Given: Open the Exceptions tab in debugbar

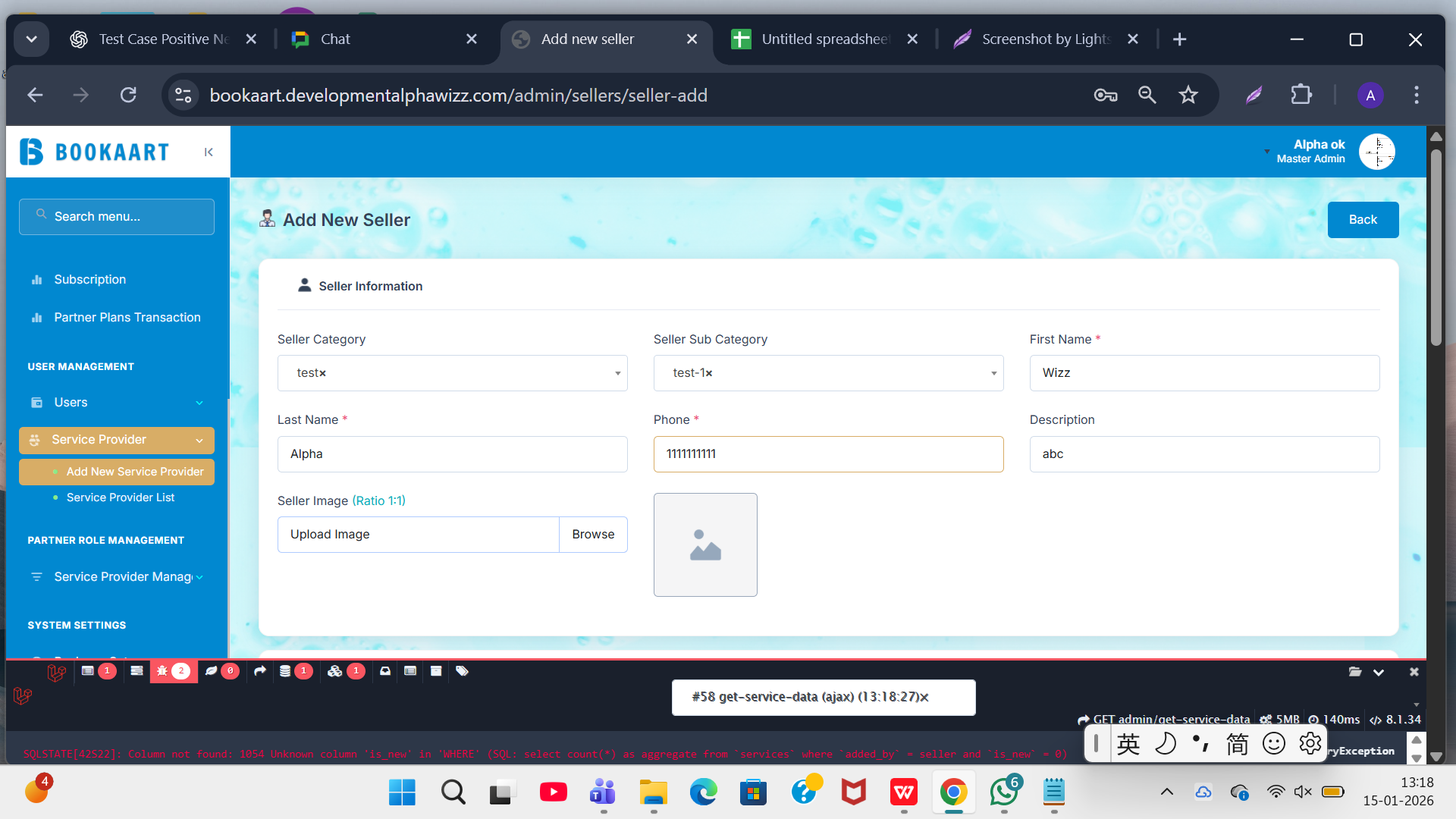Looking at the screenshot, I should [172, 671].
